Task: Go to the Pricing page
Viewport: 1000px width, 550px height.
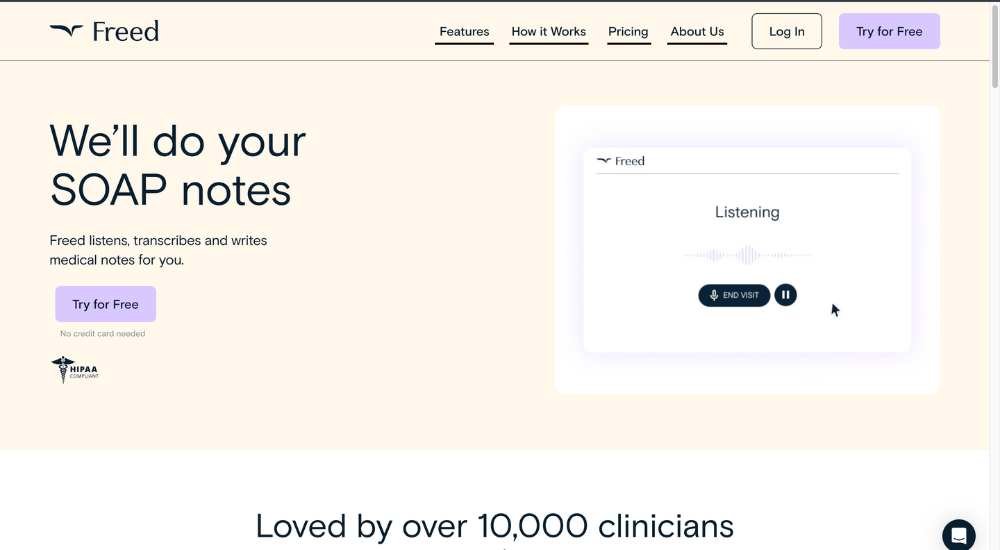Action: (628, 32)
